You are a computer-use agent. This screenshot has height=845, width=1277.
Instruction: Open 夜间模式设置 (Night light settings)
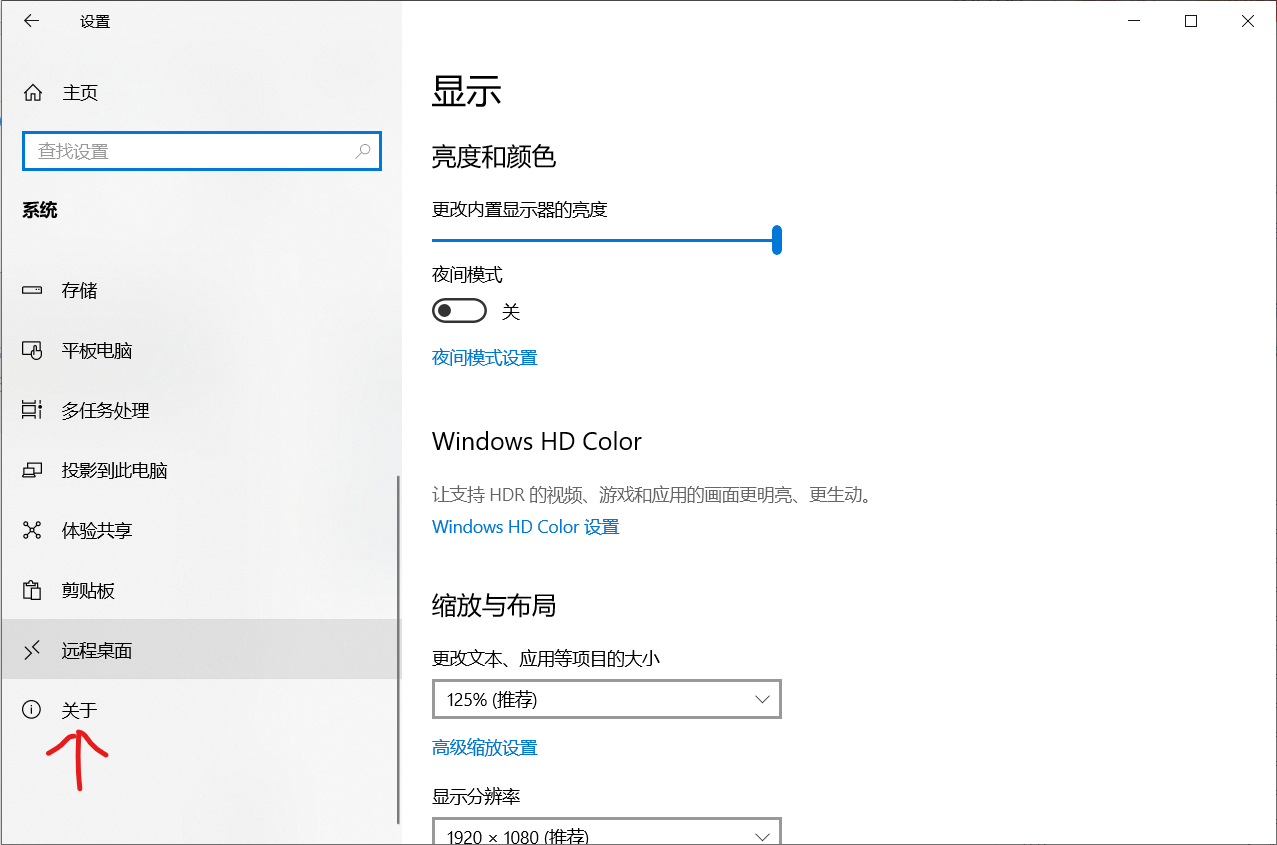pyautogui.click(x=484, y=357)
